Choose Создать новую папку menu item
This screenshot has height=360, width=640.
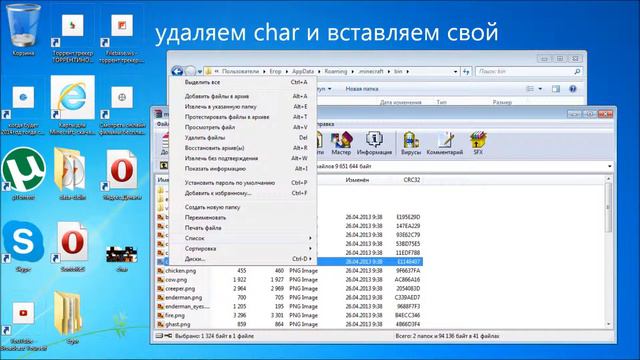tap(243, 207)
